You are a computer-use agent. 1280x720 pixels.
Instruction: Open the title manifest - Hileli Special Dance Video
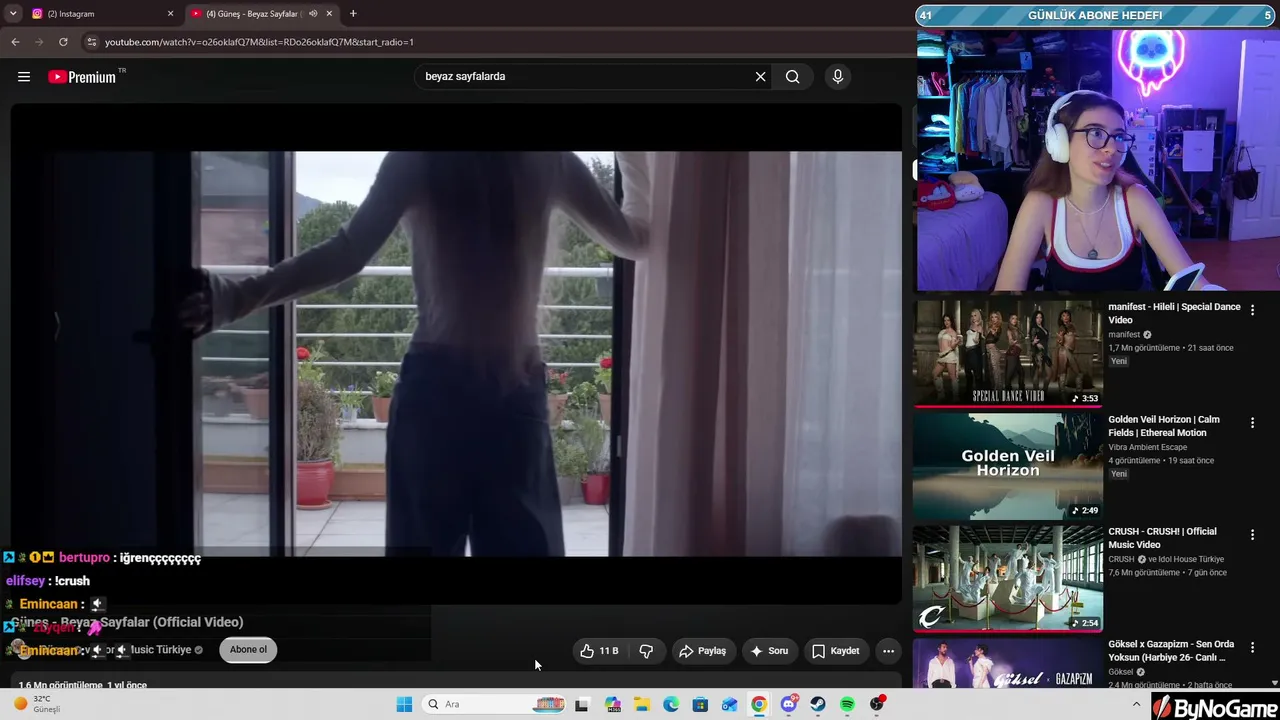click(x=1174, y=313)
